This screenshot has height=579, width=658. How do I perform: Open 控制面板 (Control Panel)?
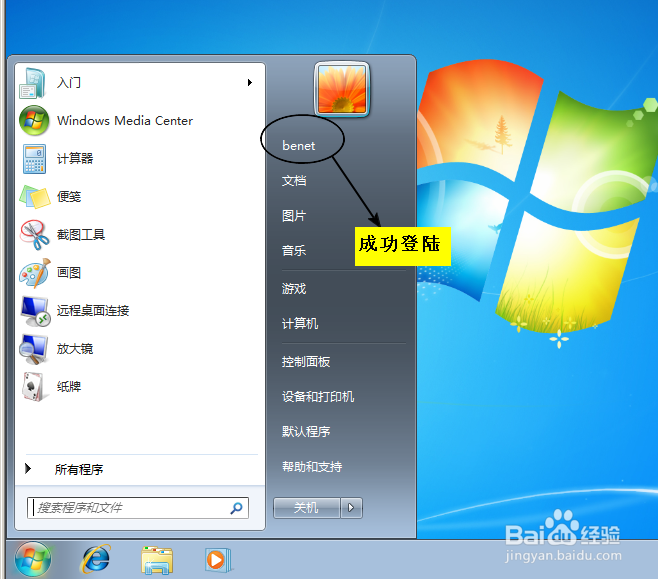point(306,362)
